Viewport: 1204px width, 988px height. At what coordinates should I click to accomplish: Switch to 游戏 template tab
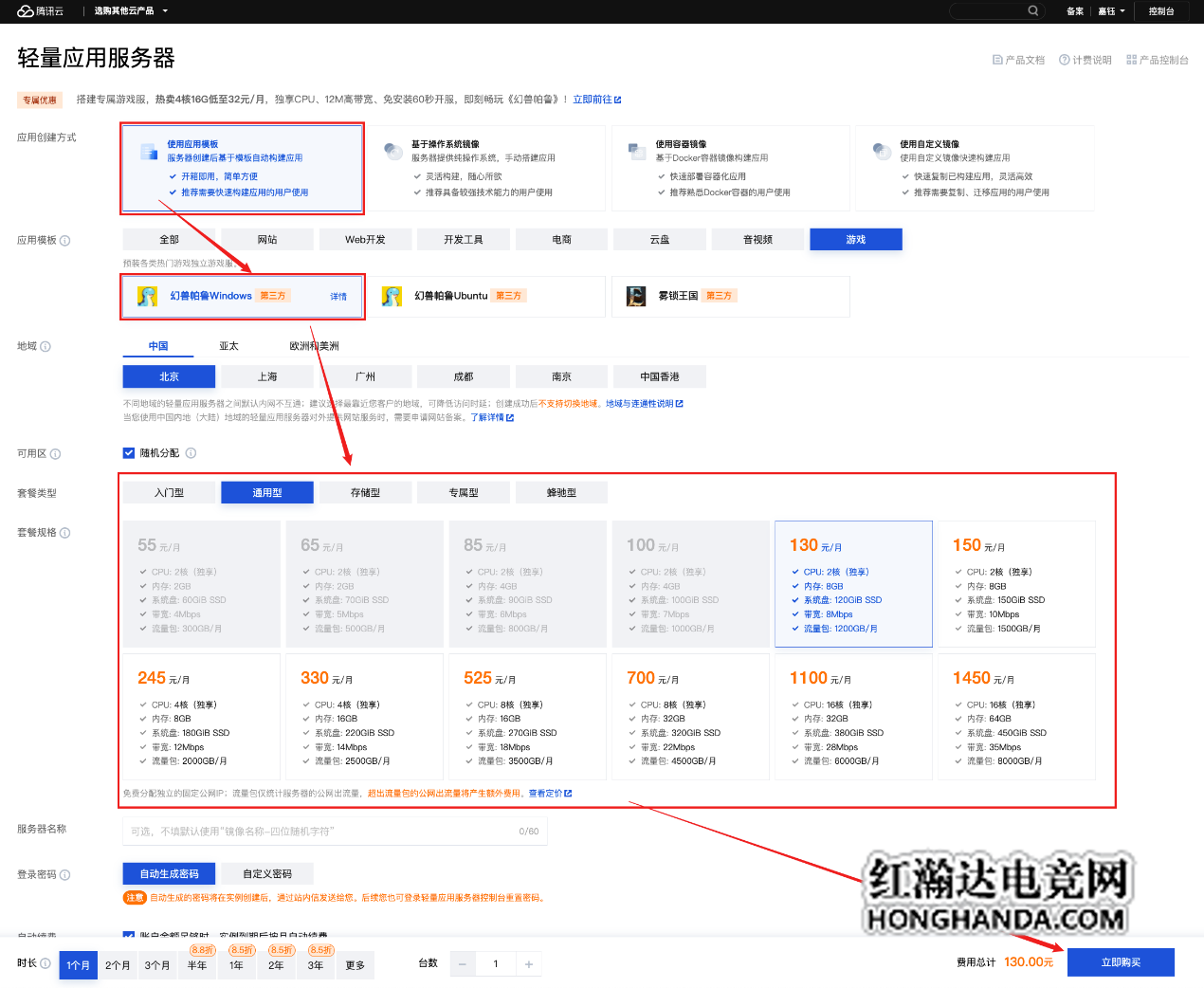(x=856, y=240)
